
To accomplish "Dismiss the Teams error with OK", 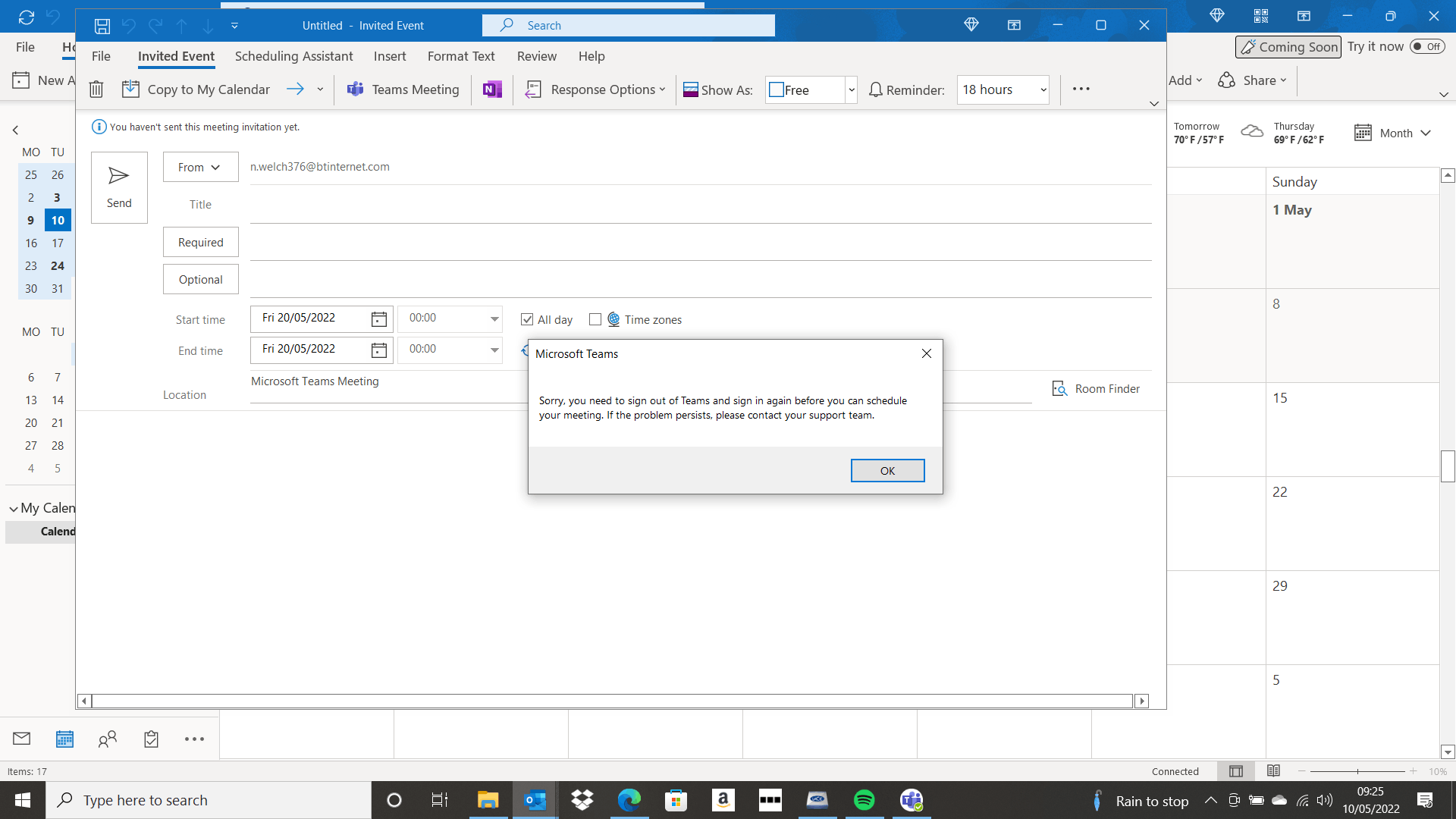I will pos(886,470).
